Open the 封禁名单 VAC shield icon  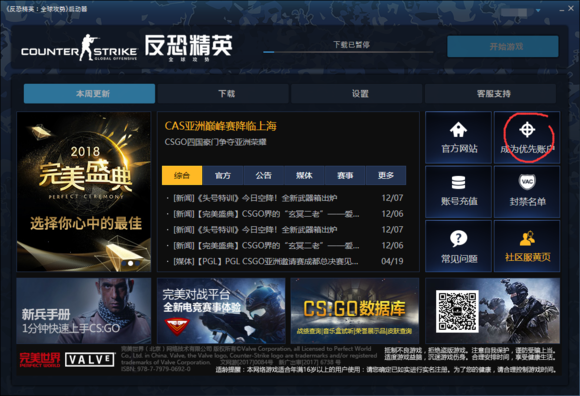[x=527, y=182]
